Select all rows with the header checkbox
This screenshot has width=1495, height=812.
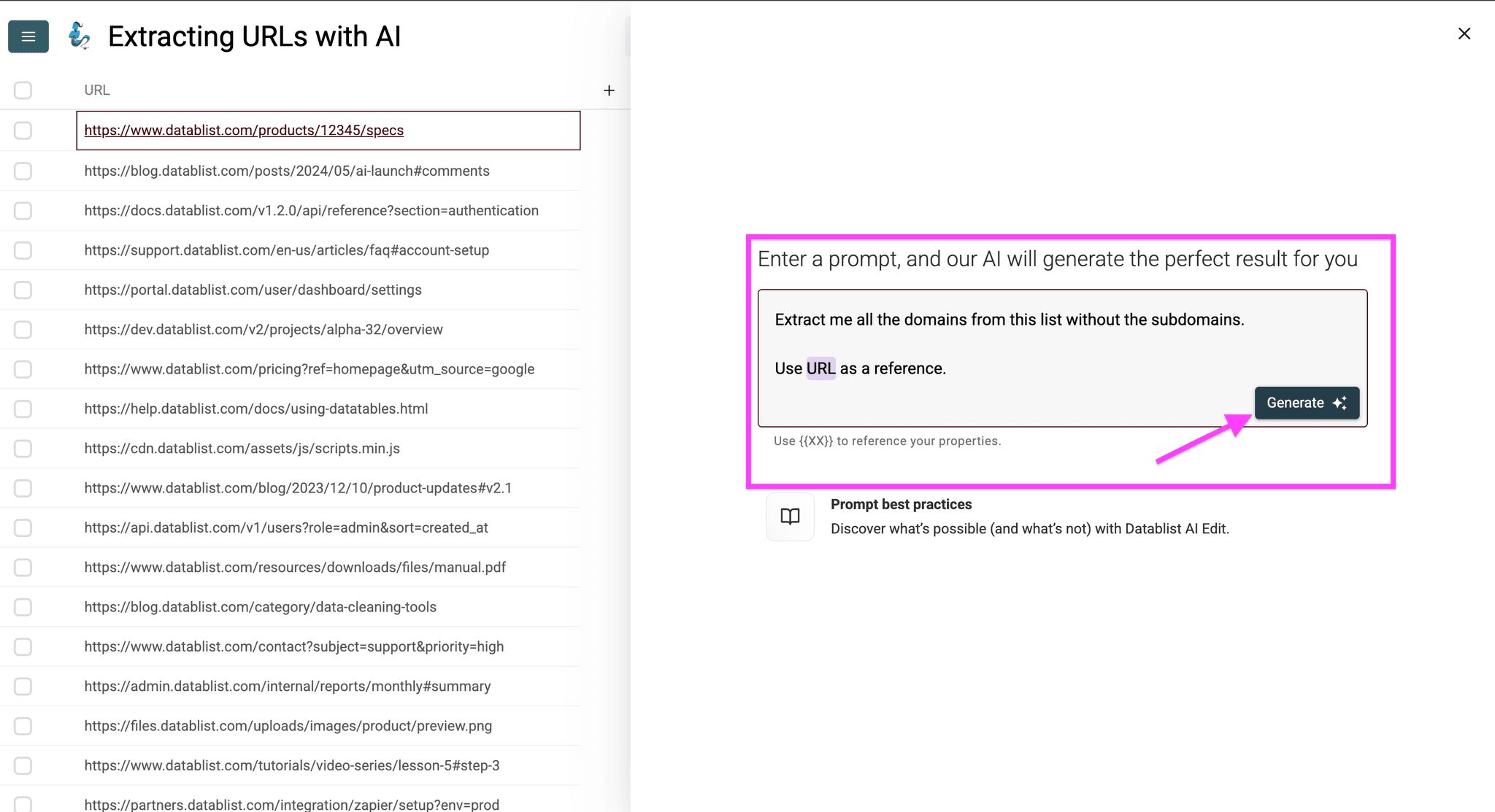coord(23,90)
